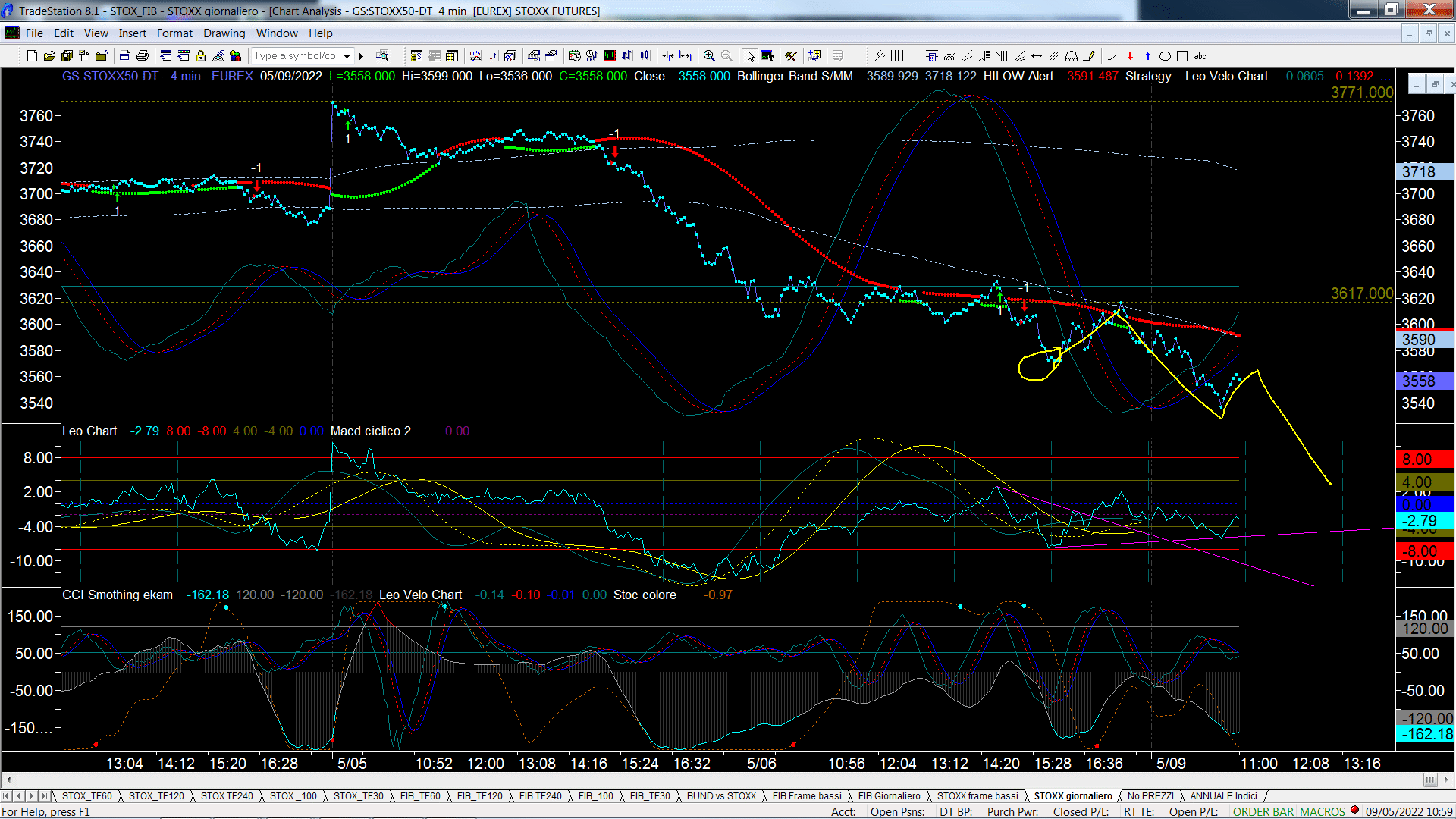
Task: Switch to the ANNUALE Indici tab
Action: tap(1223, 796)
